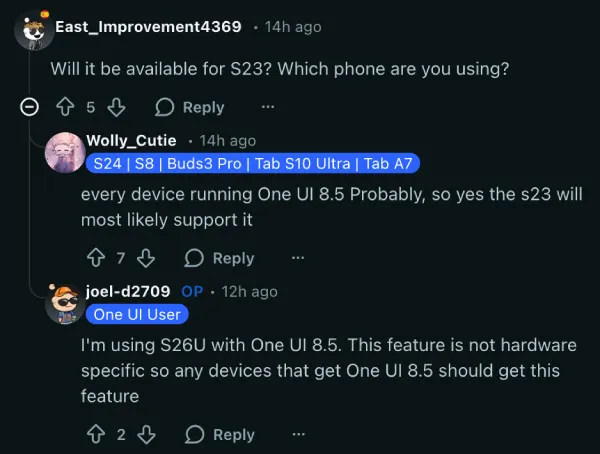
Task: Reply to East_Improvement4369's comment
Action: click(190, 107)
